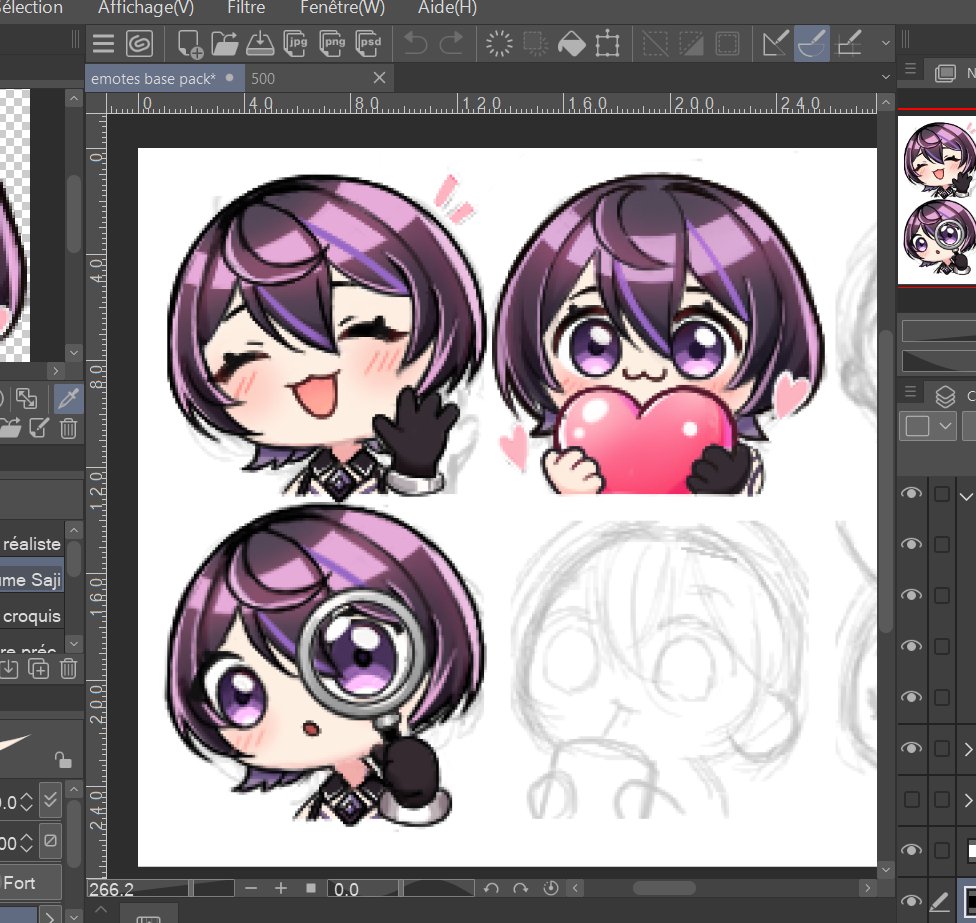Image resolution: width=976 pixels, height=923 pixels.
Task: Click the Clear (delete) command icon
Action: [499, 44]
